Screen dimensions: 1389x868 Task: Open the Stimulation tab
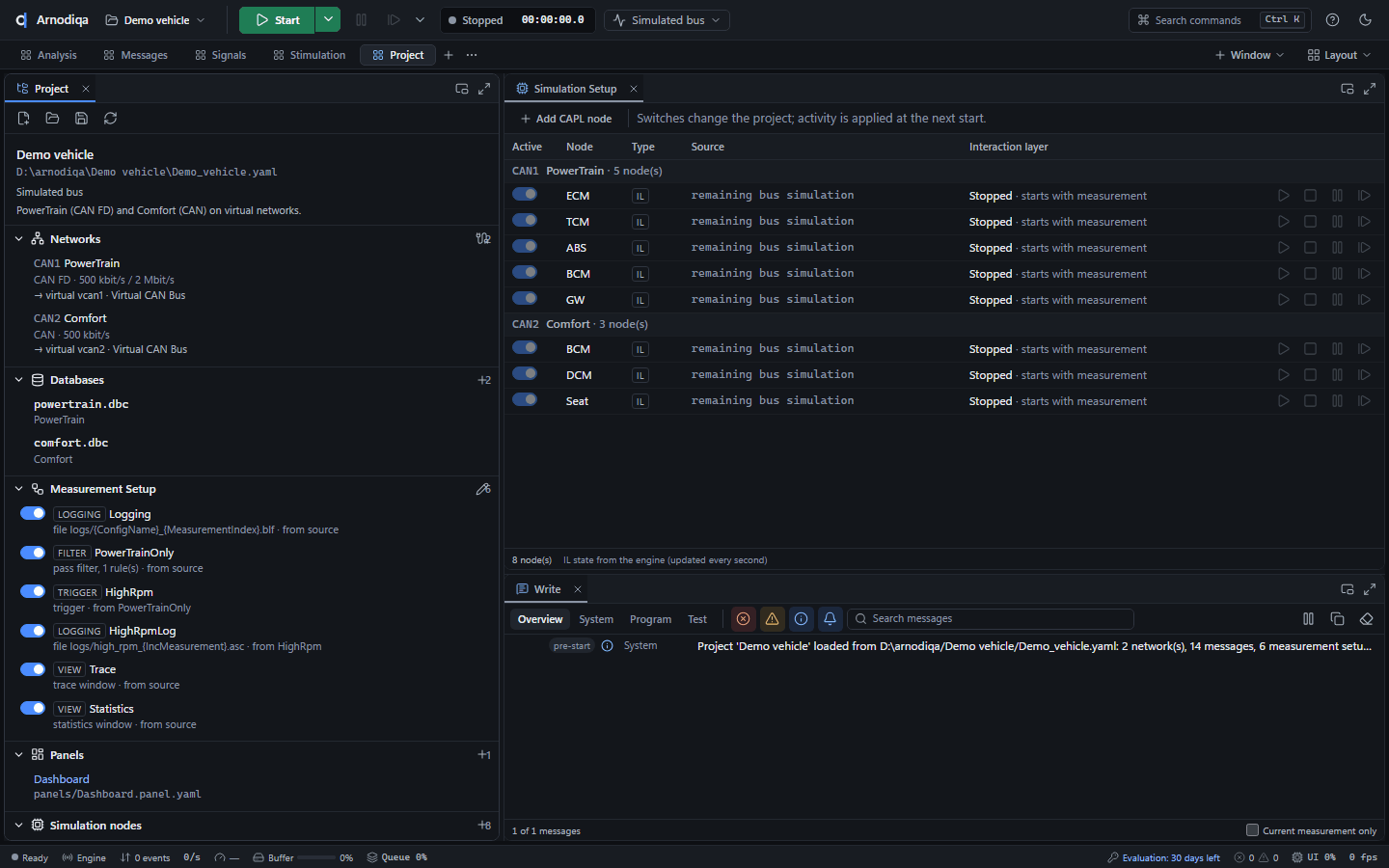(309, 55)
